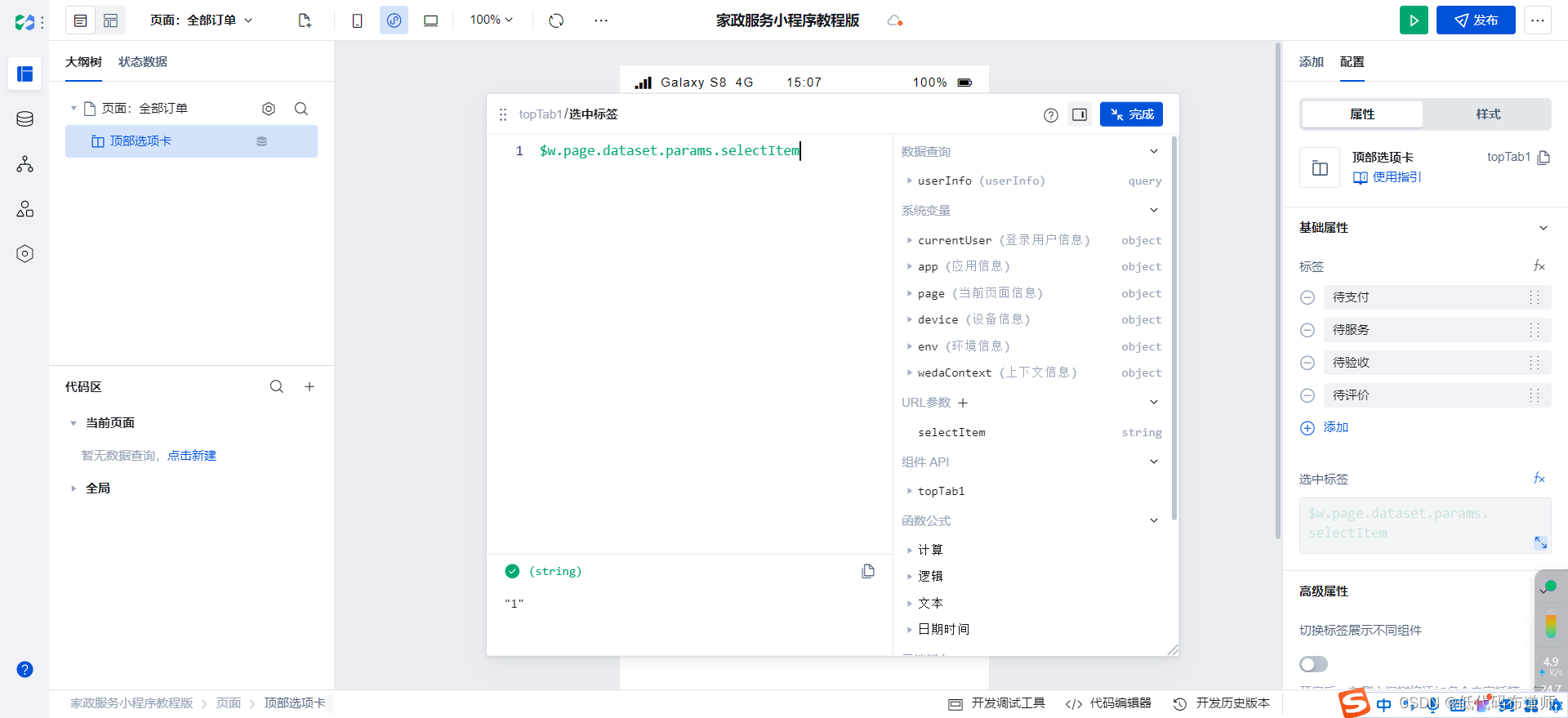The height and width of the screenshot is (718, 1568).
Task: Copy the expression result value
Action: pos(868,571)
